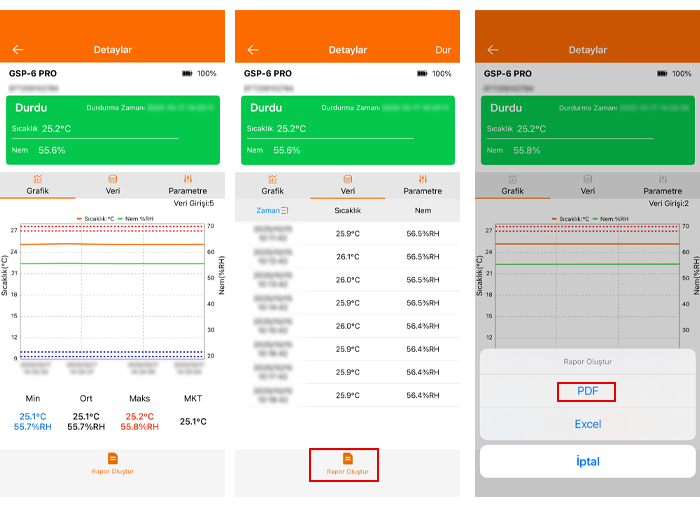Image resolution: width=700 pixels, height=506 pixels.
Task: Tap the back arrow in the middle screen
Action: click(x=253, y=50)
